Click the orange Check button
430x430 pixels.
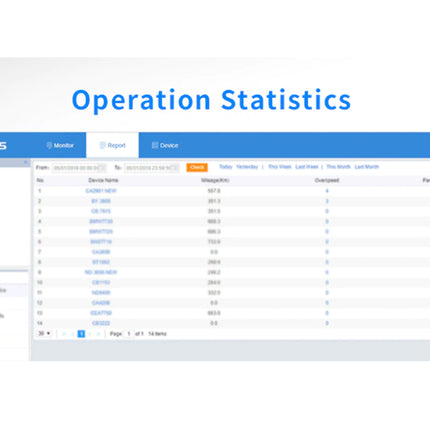click(197, 167)
